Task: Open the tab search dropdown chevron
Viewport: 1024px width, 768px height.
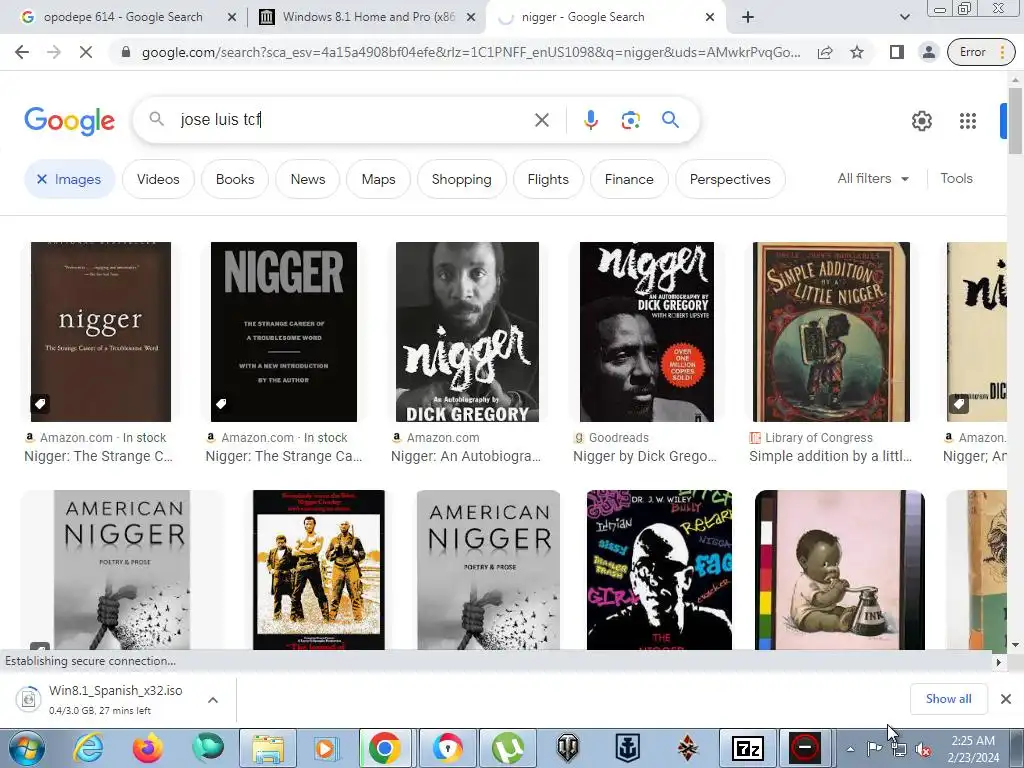Action: point(904,17)
